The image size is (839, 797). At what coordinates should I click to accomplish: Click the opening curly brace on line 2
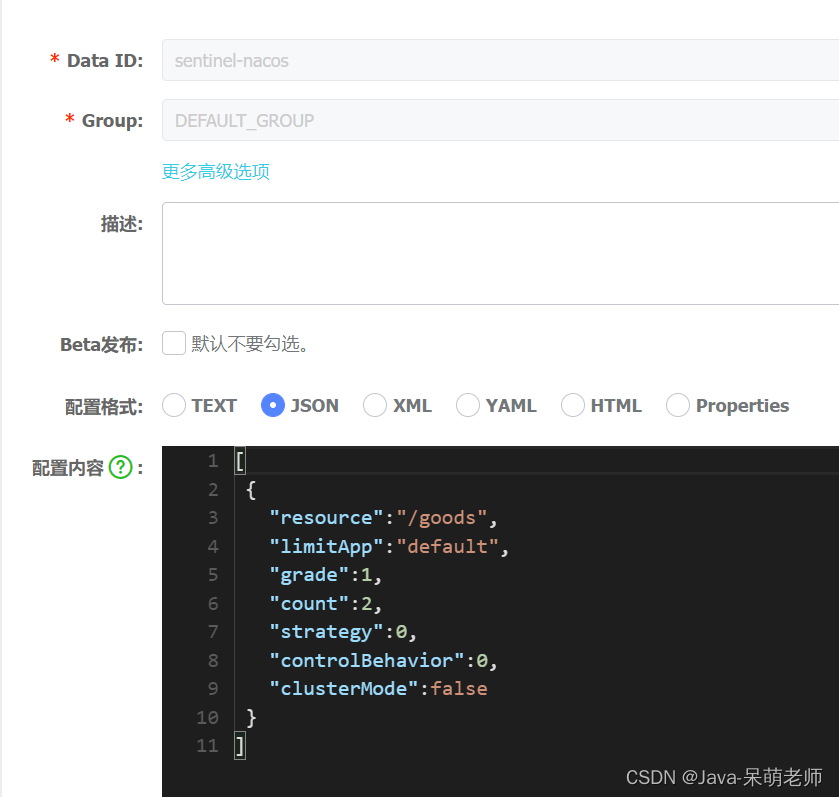(250, 489)
